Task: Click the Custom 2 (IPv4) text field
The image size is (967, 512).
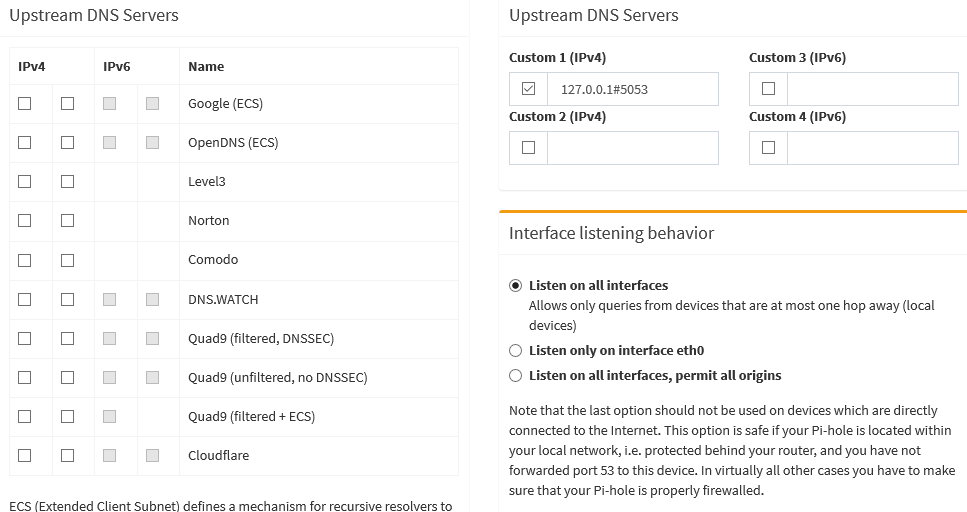Action: (x=632, y=148)
